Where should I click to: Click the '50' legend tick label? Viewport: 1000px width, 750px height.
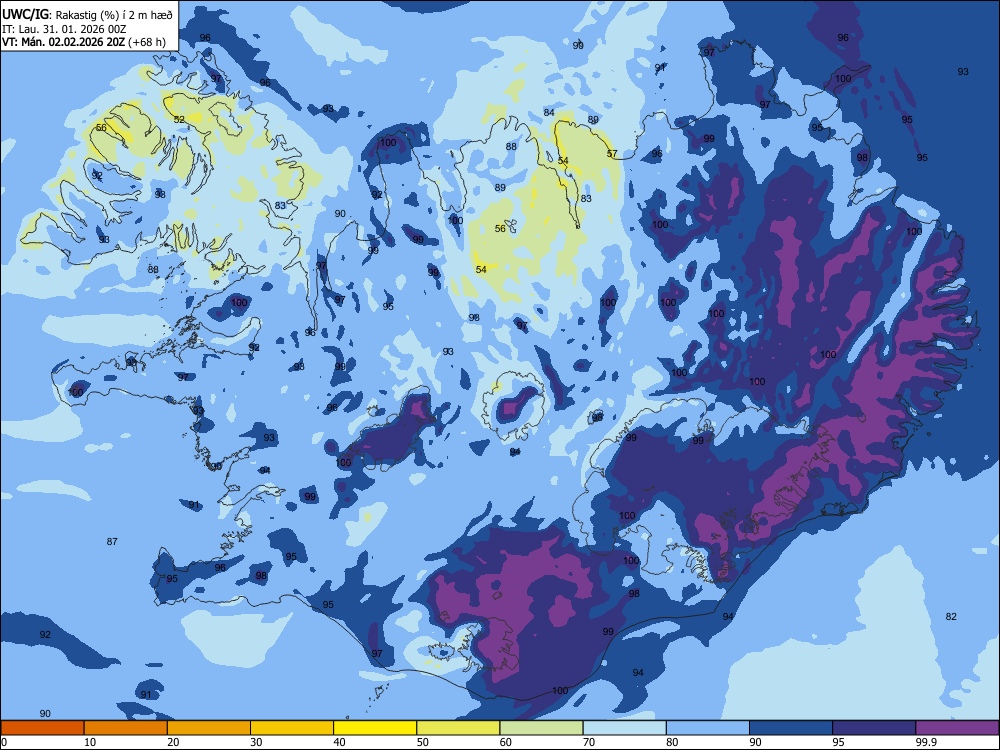[422, 742]
